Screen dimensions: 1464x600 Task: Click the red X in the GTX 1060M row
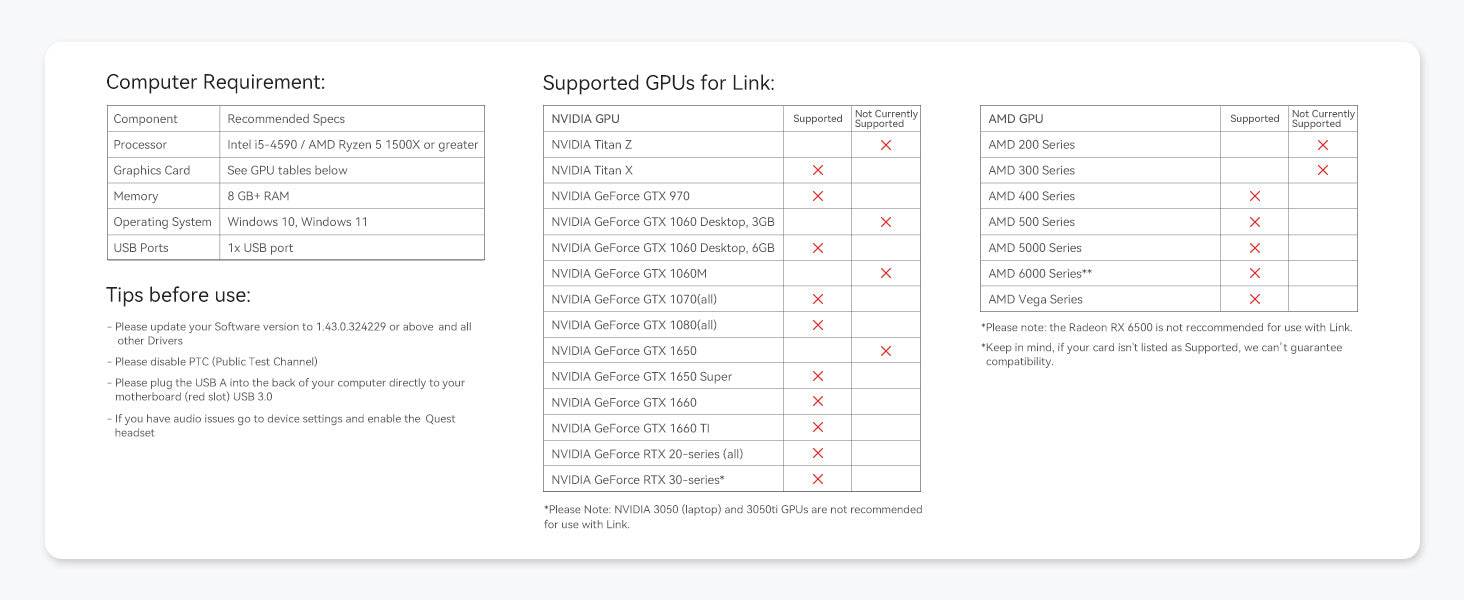tap(885, 273)
